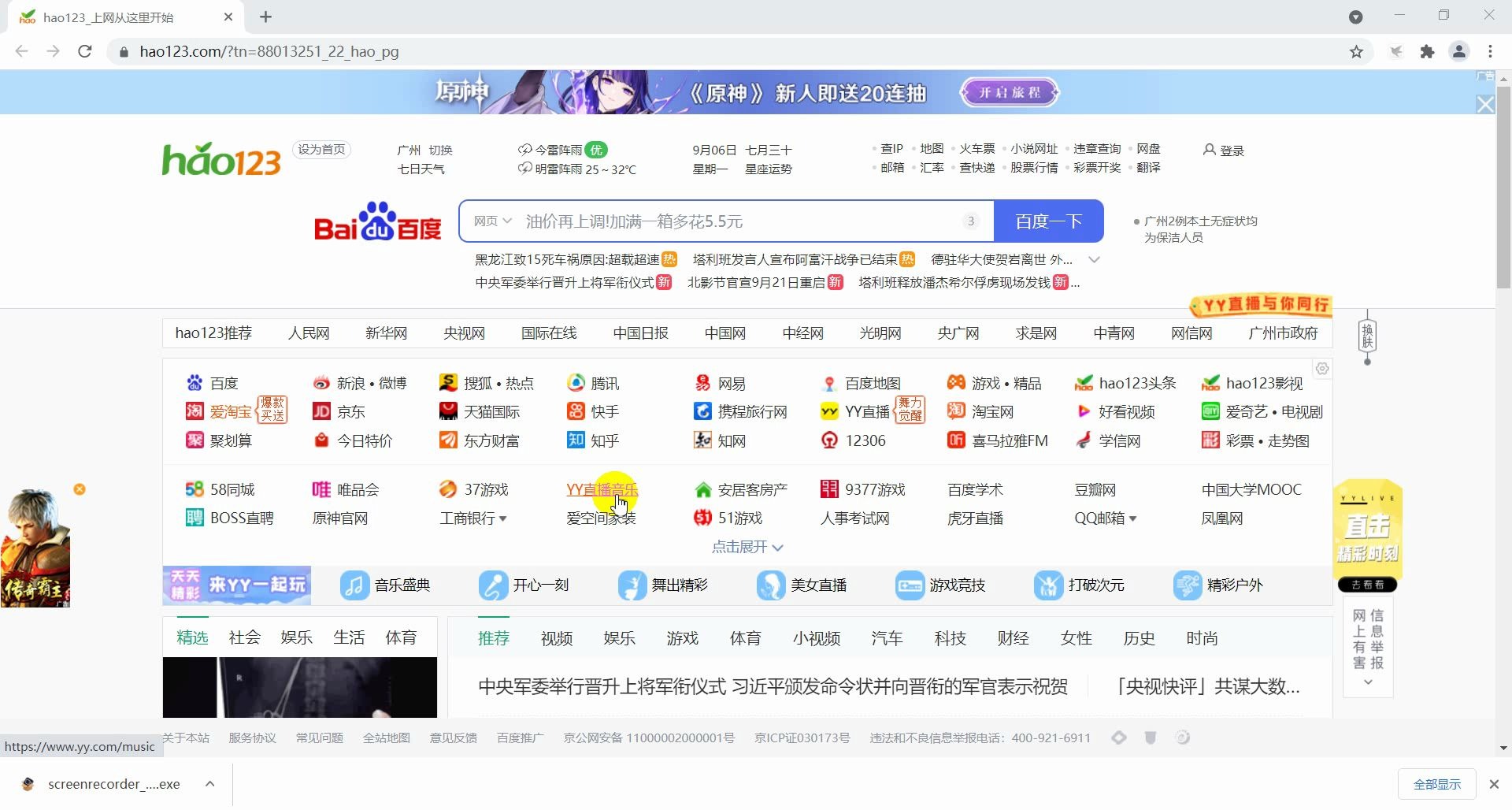Open the QQ邮箱 dropdown arrow

(x=1134, y=518)
